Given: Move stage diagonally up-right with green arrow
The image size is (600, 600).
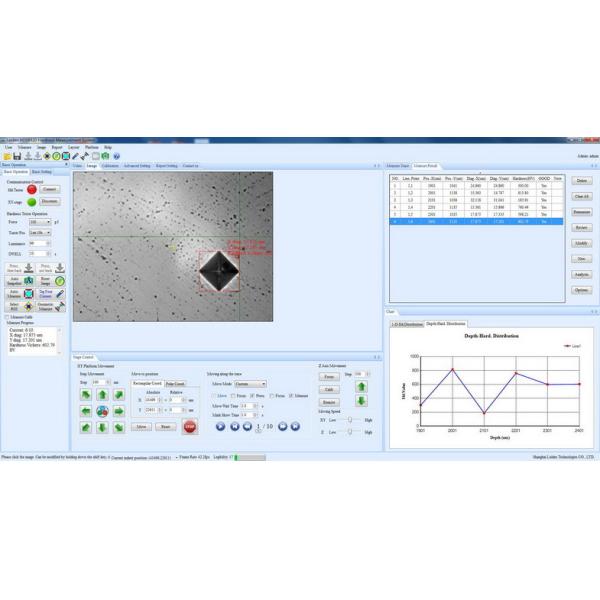Looking at the screenshot, I should point(119,395).
